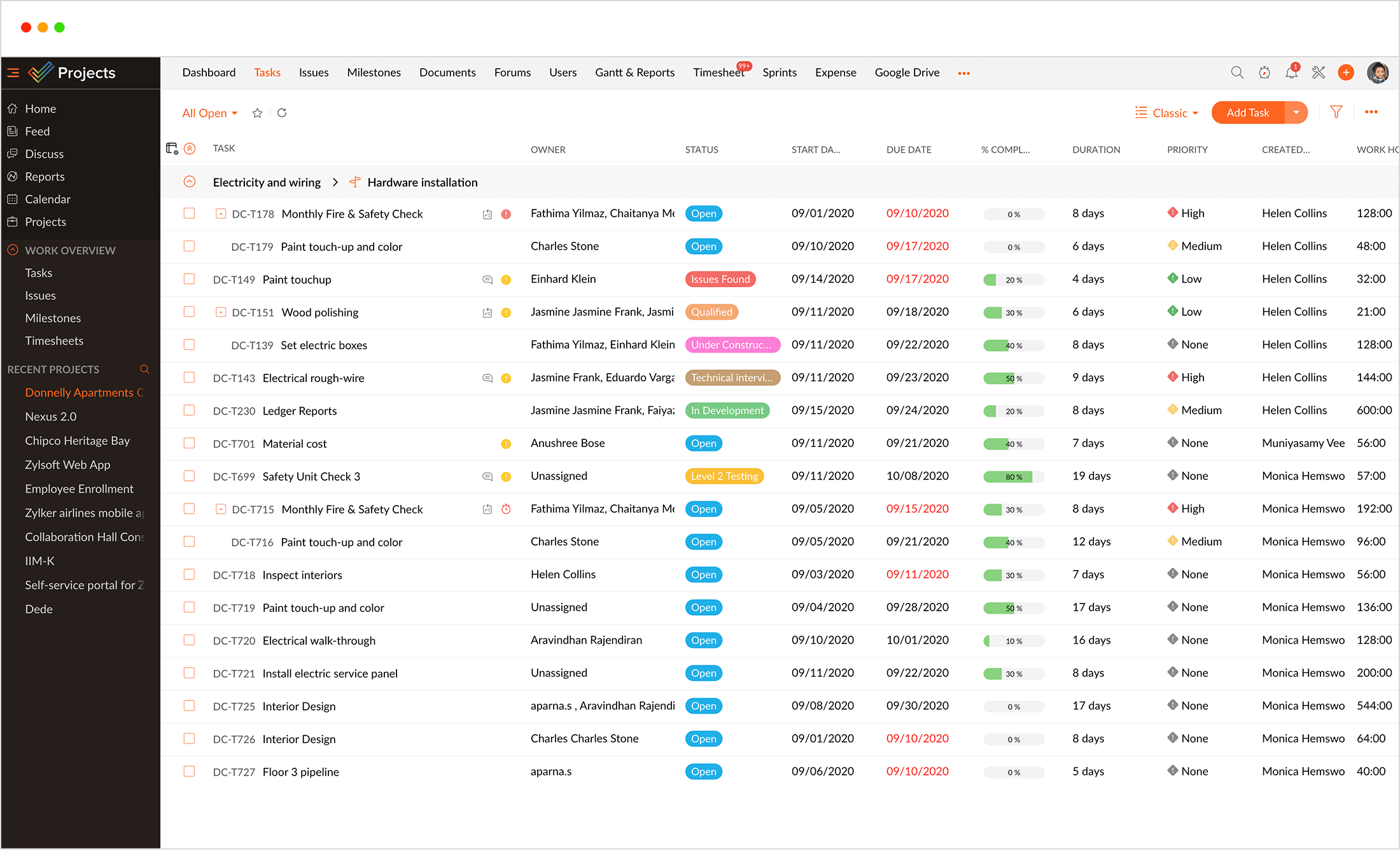Open notifications via the bell icon
Screen dimensions: 1400x850
click(1291, 72)
